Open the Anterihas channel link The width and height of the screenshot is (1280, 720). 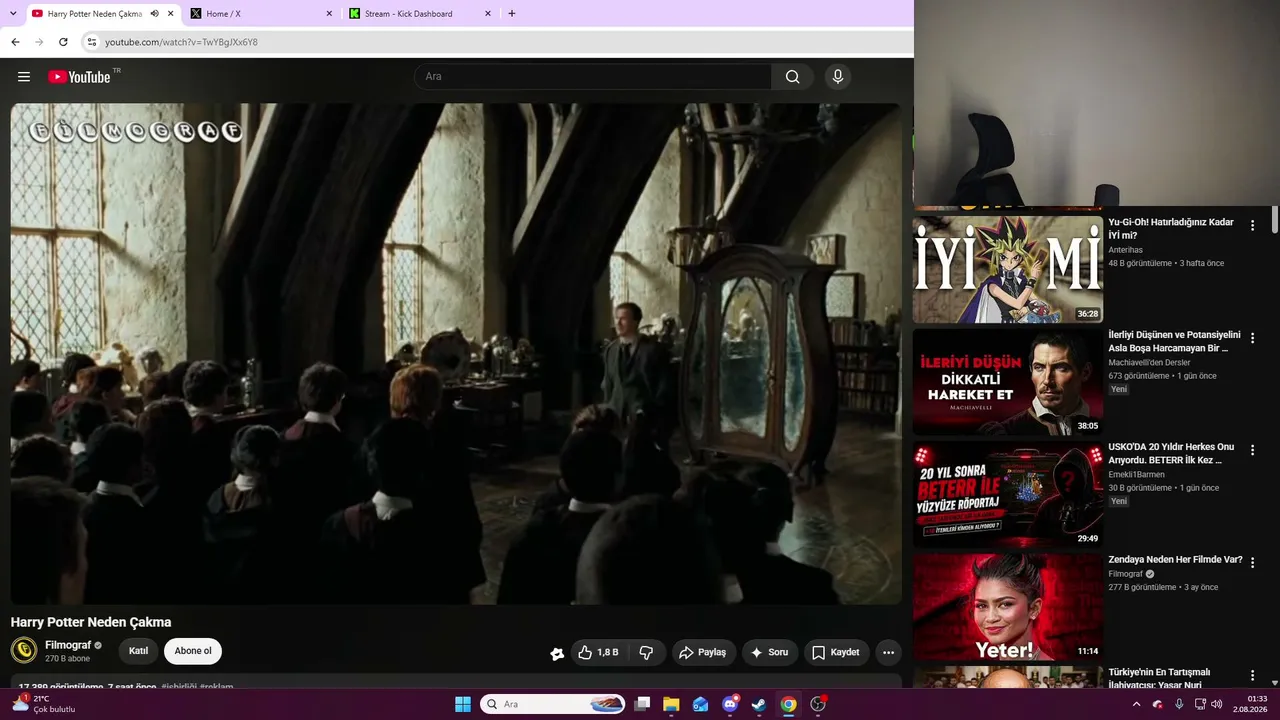point(1125,250)
